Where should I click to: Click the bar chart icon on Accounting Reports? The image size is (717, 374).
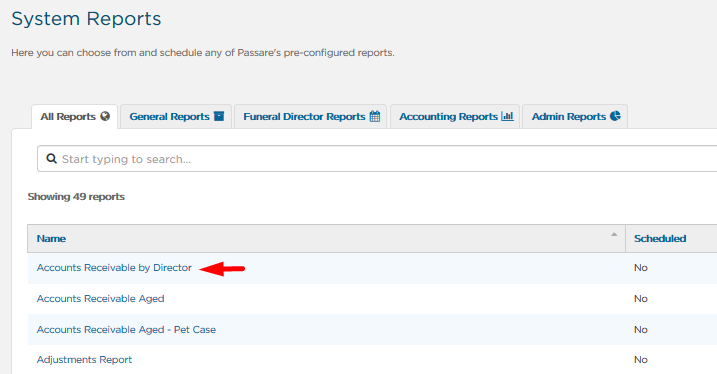pos(507,116)
